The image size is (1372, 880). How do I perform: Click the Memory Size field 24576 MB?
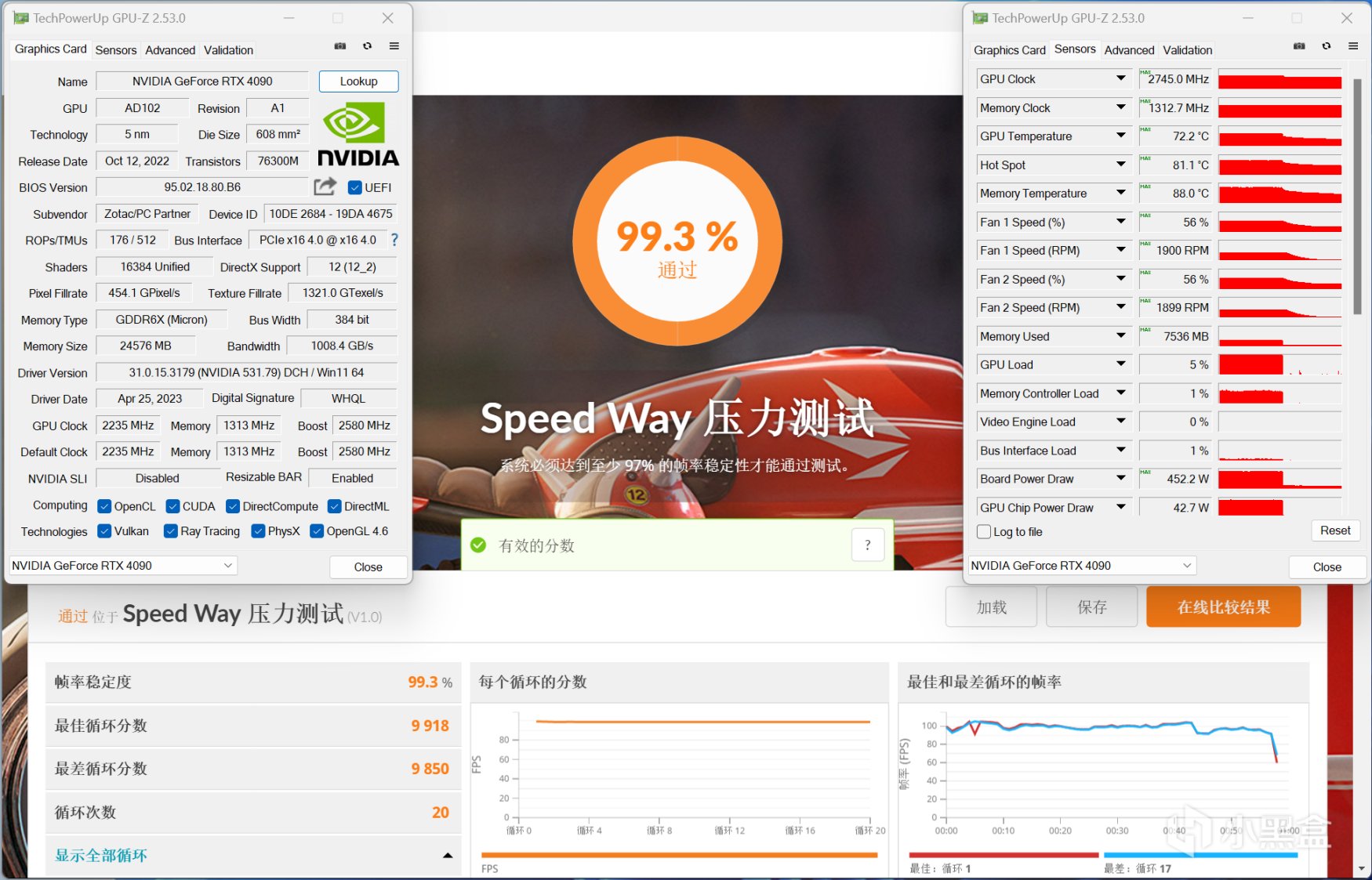[145, 346]
